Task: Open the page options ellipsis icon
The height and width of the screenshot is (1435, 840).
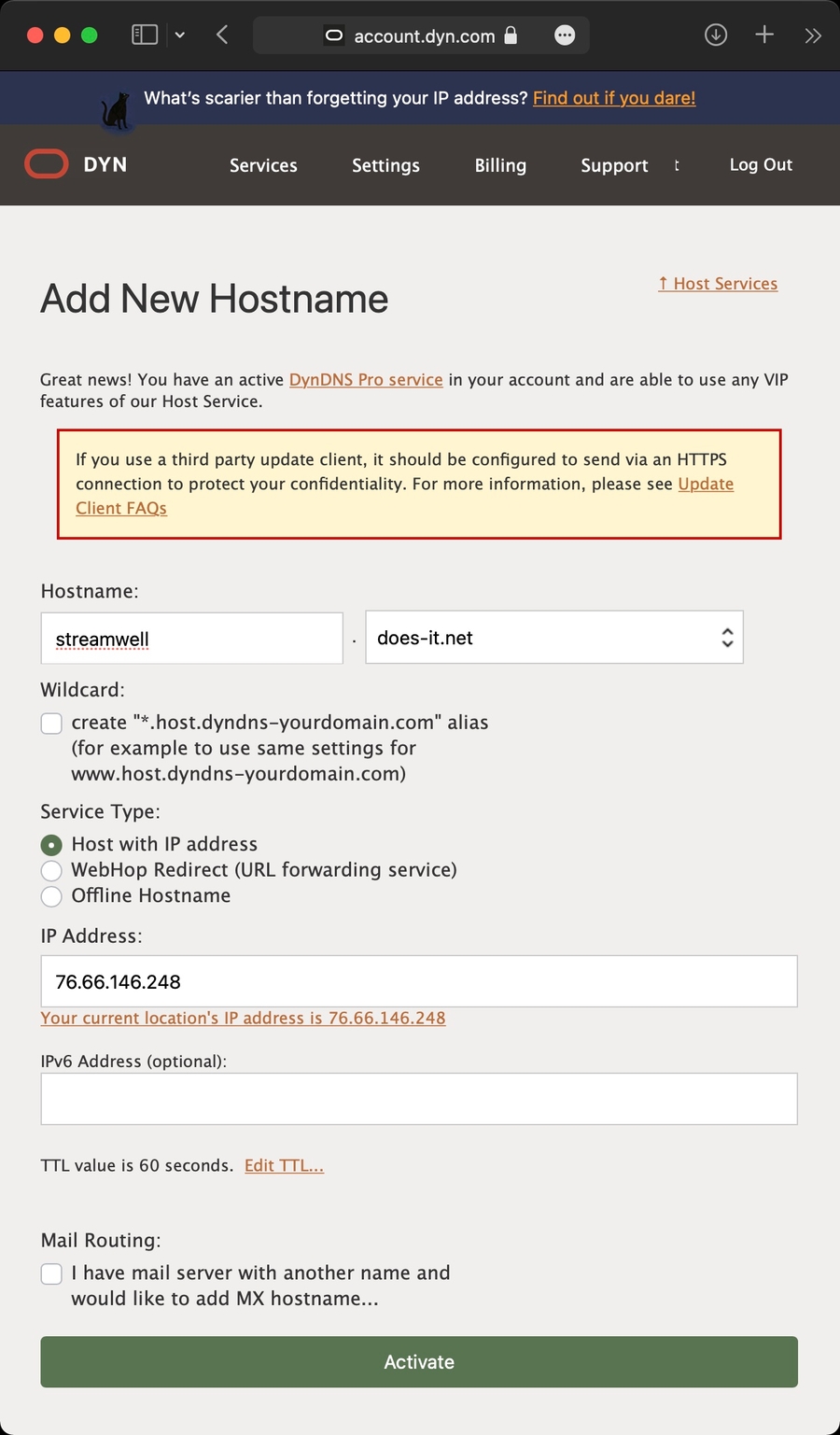Action: point(565,35)
